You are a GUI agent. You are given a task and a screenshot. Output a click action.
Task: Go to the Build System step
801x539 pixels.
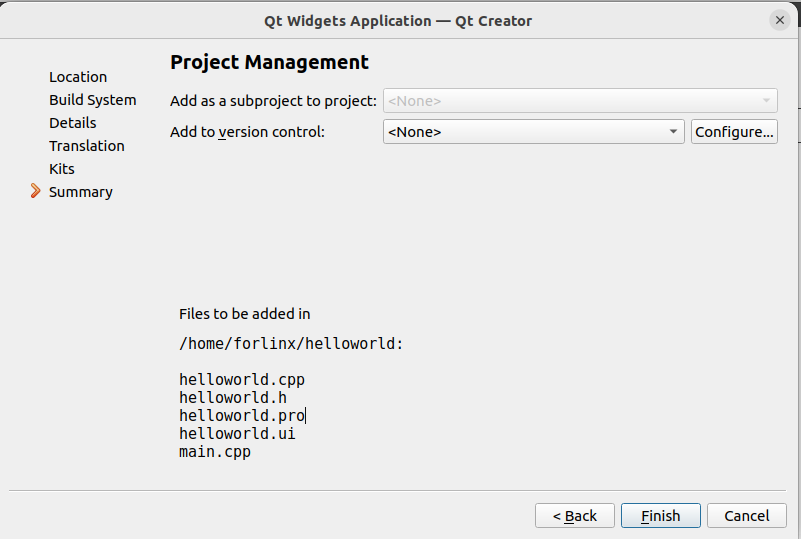[x=93, y=100]
